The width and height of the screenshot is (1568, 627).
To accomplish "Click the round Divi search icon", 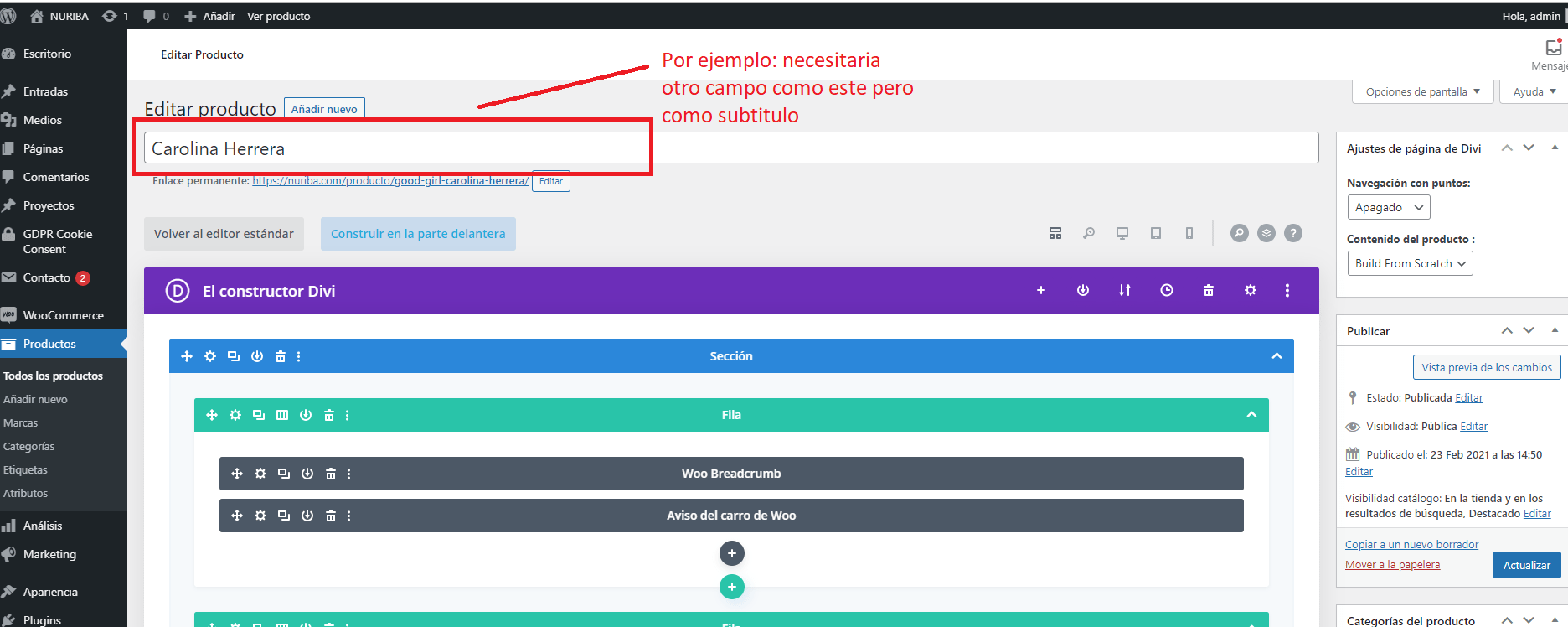I will 1240,233.
